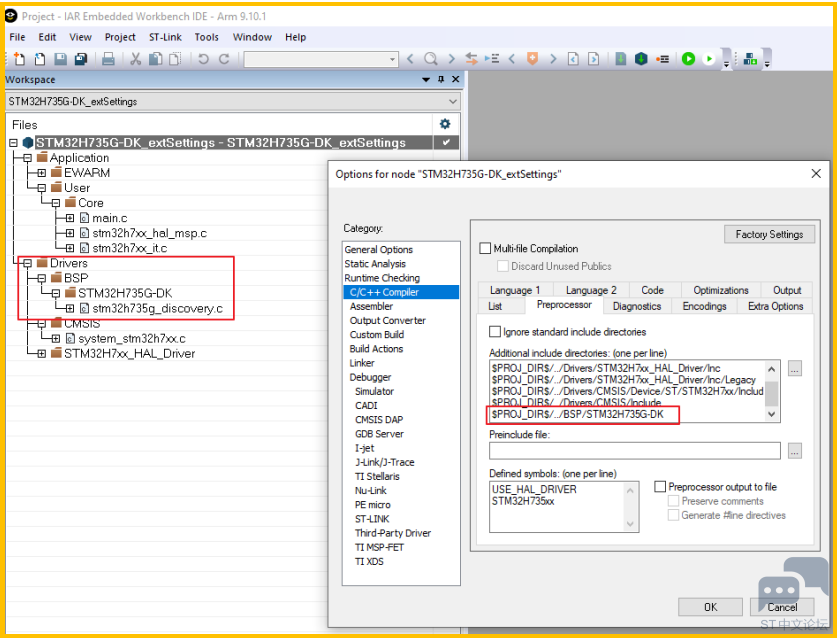The width and height of the screenshot is (837, 640).
Task: Click the Open file toolbar icon
Action: pyautogui.click(x=40, y=59)
